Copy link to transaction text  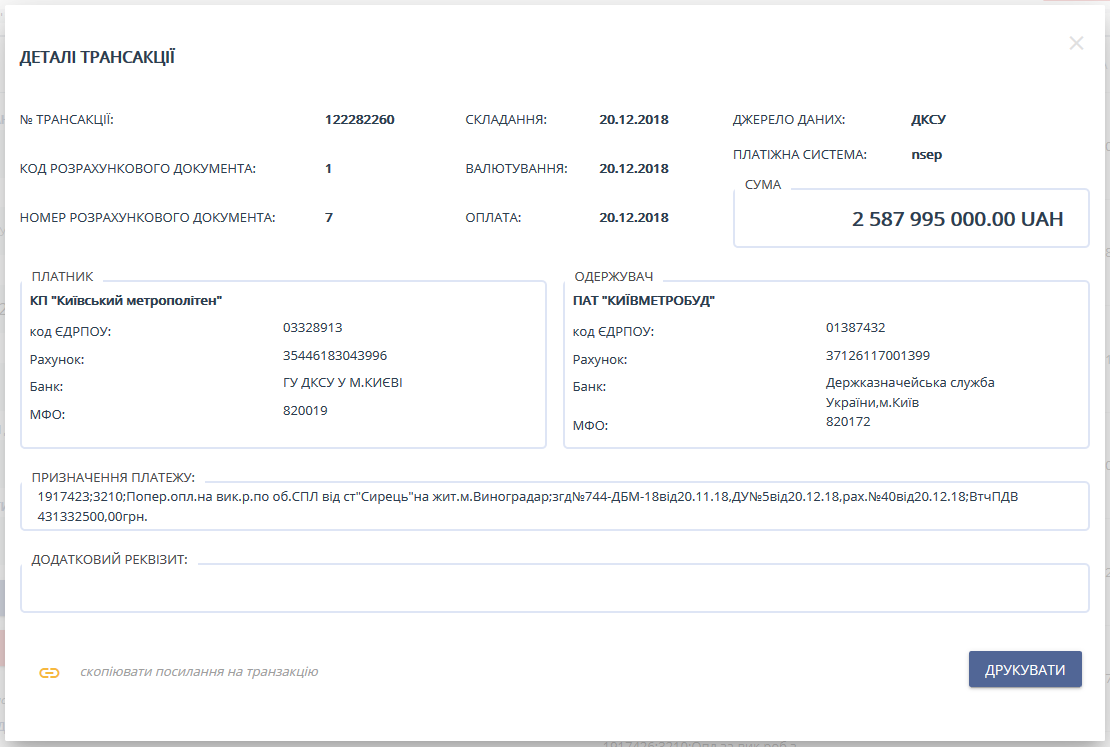coord(199,672)
